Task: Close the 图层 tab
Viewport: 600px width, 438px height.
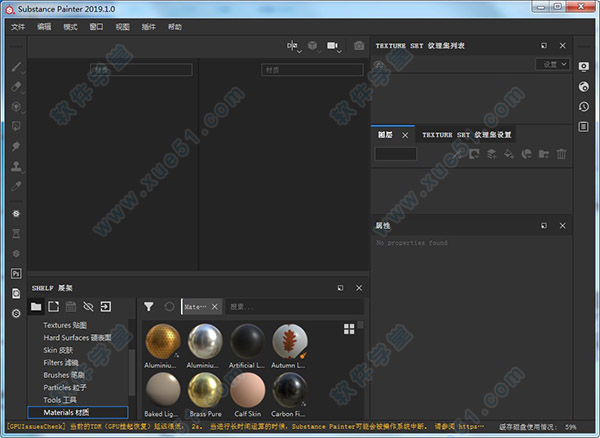Action: click(405, 135)
